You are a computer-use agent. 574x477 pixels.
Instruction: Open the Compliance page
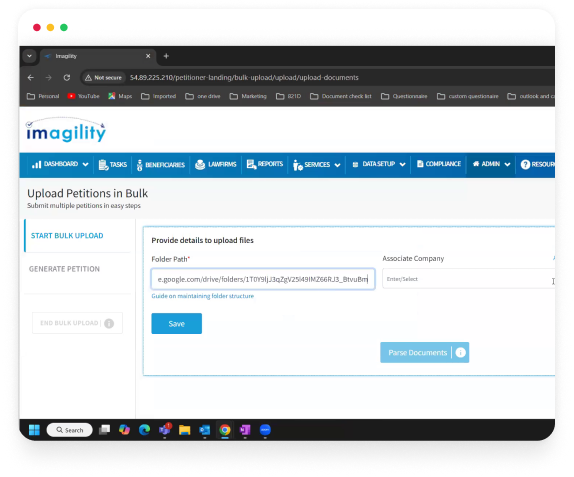click(439, 164)
